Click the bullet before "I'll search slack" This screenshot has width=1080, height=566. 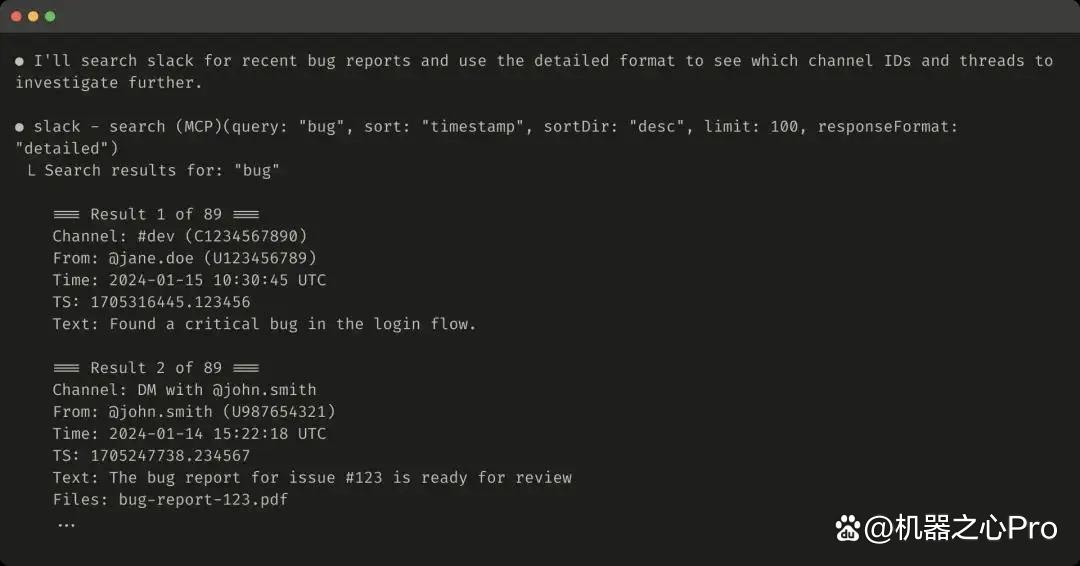click(x=19, y=61)
